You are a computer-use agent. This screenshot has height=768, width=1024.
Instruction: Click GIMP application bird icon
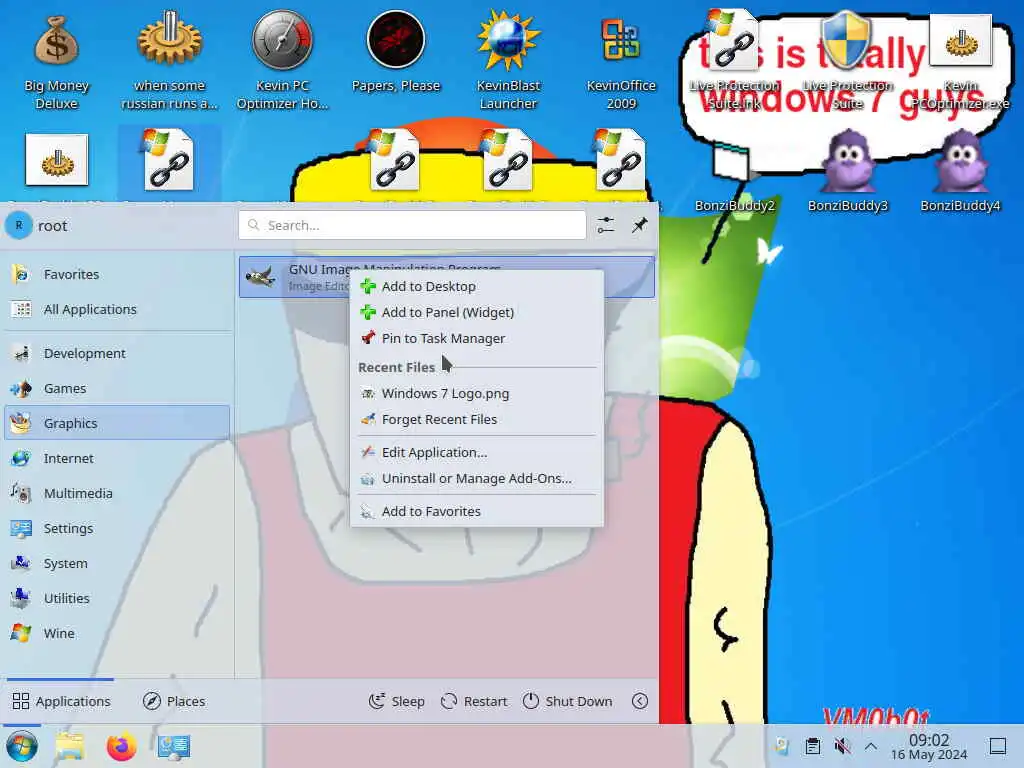tap(261, 277)
